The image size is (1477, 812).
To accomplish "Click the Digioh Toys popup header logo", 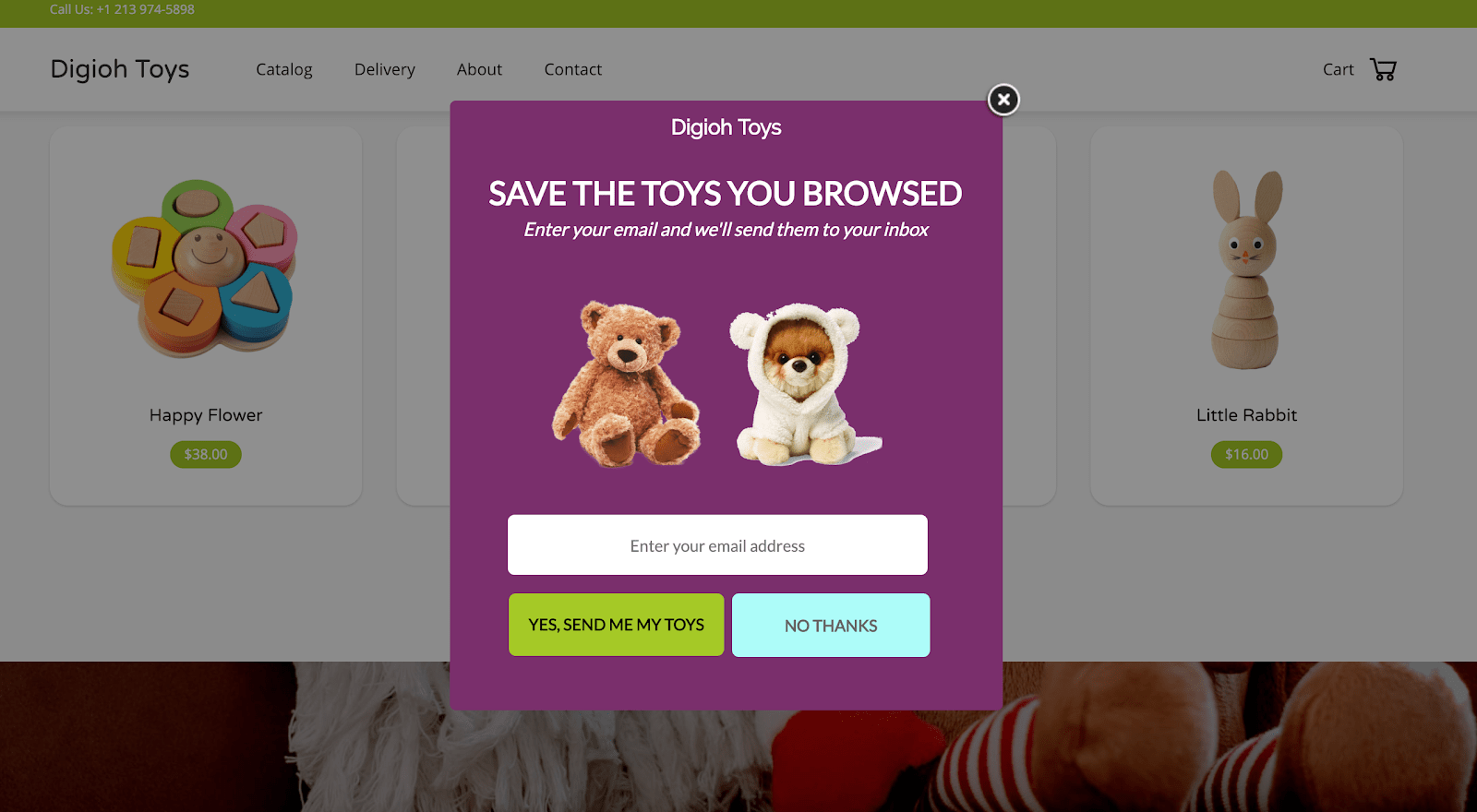I will pyautogui.click(x=726, y=127).
